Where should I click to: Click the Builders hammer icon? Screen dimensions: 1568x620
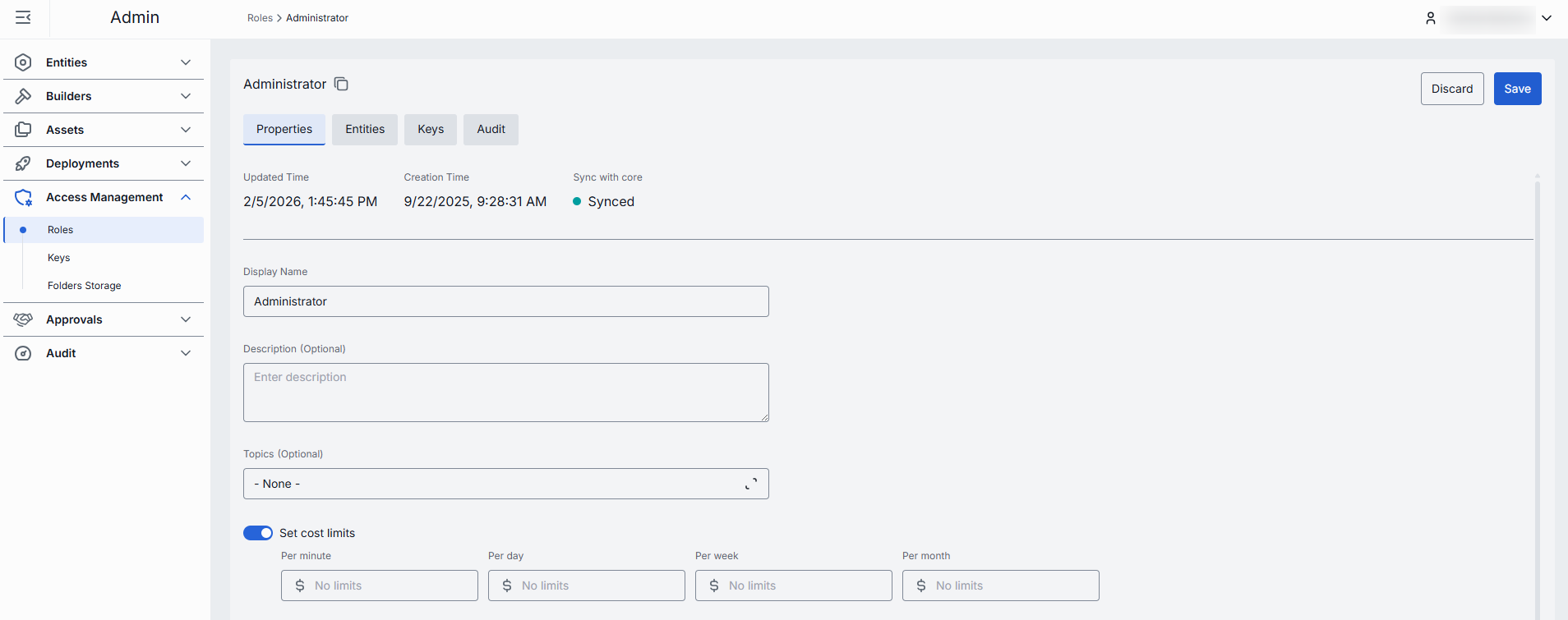23,96
